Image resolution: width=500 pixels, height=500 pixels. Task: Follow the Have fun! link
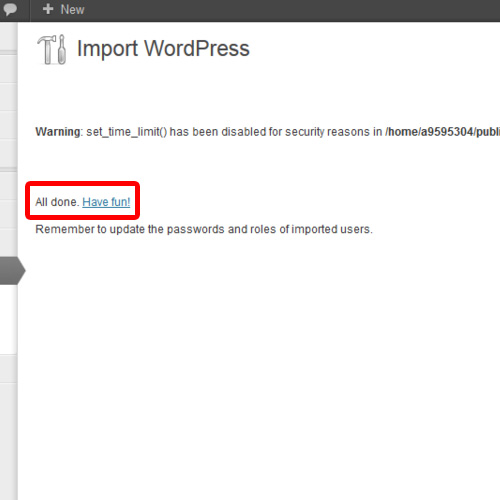coord(106,202)
